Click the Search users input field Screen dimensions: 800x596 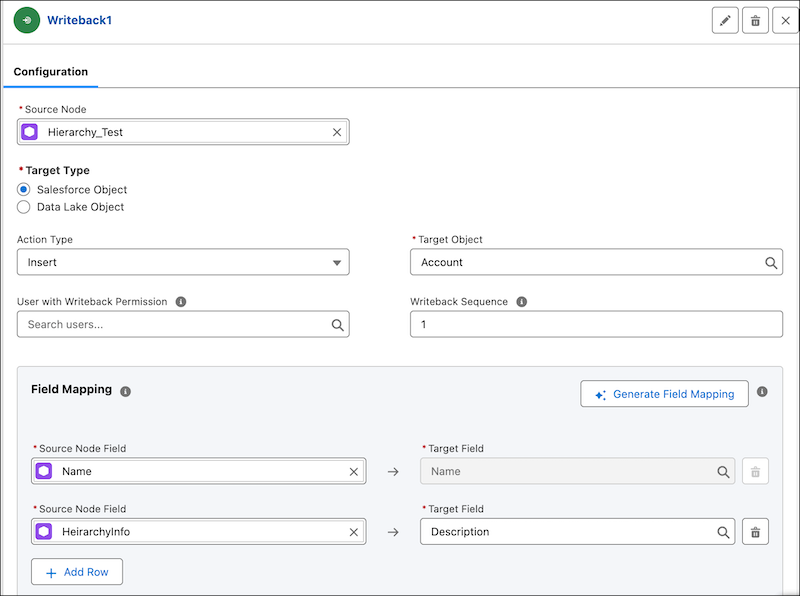[183, 325]
